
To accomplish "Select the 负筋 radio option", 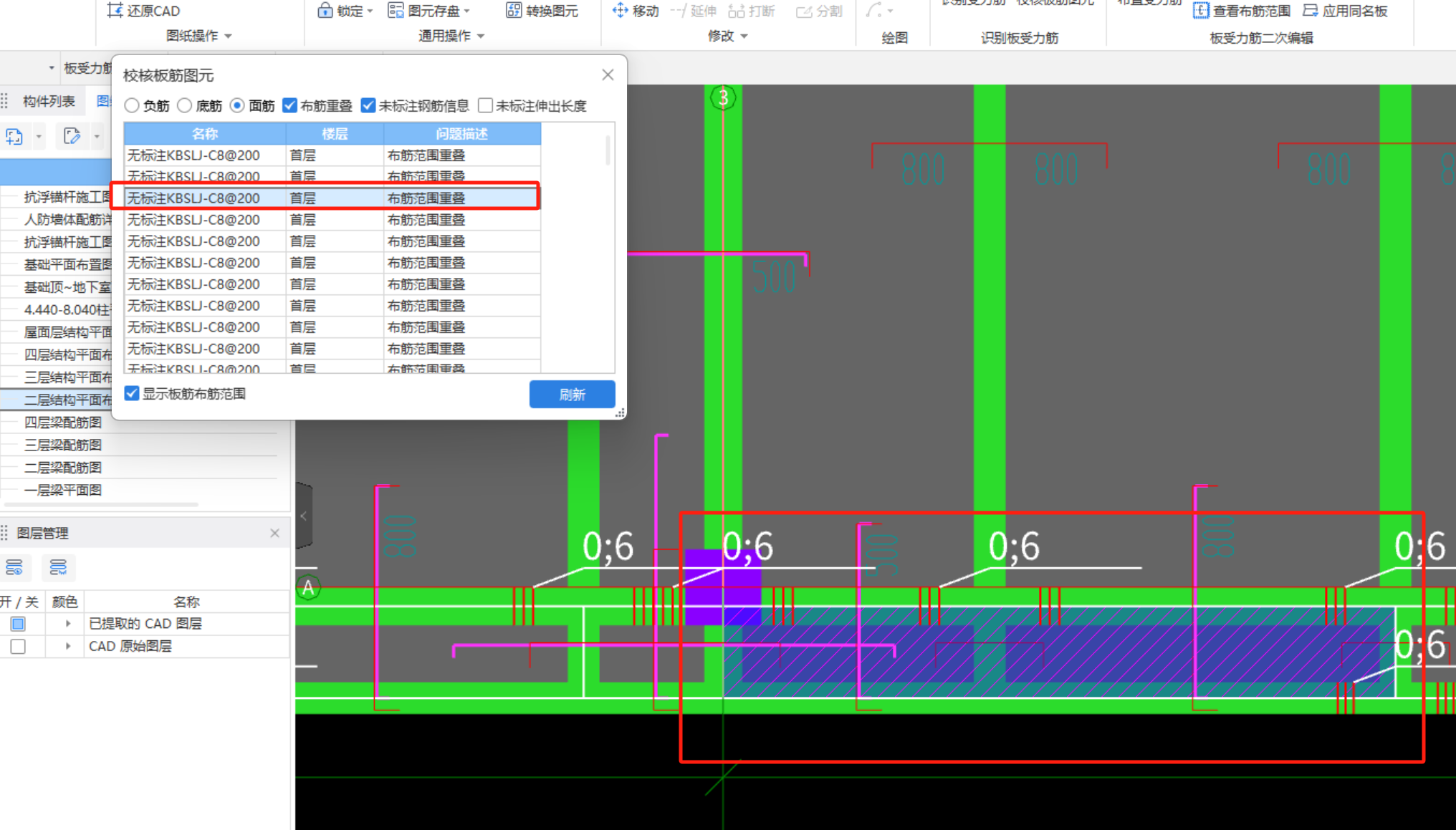I will pyautogui.click(x=132, y=106).
